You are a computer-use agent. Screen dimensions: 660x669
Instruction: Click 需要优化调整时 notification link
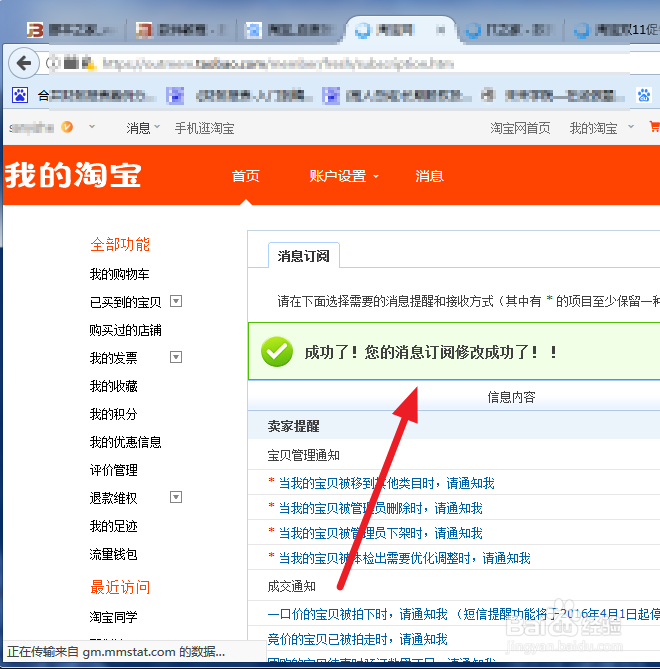(x=404, y=558)
